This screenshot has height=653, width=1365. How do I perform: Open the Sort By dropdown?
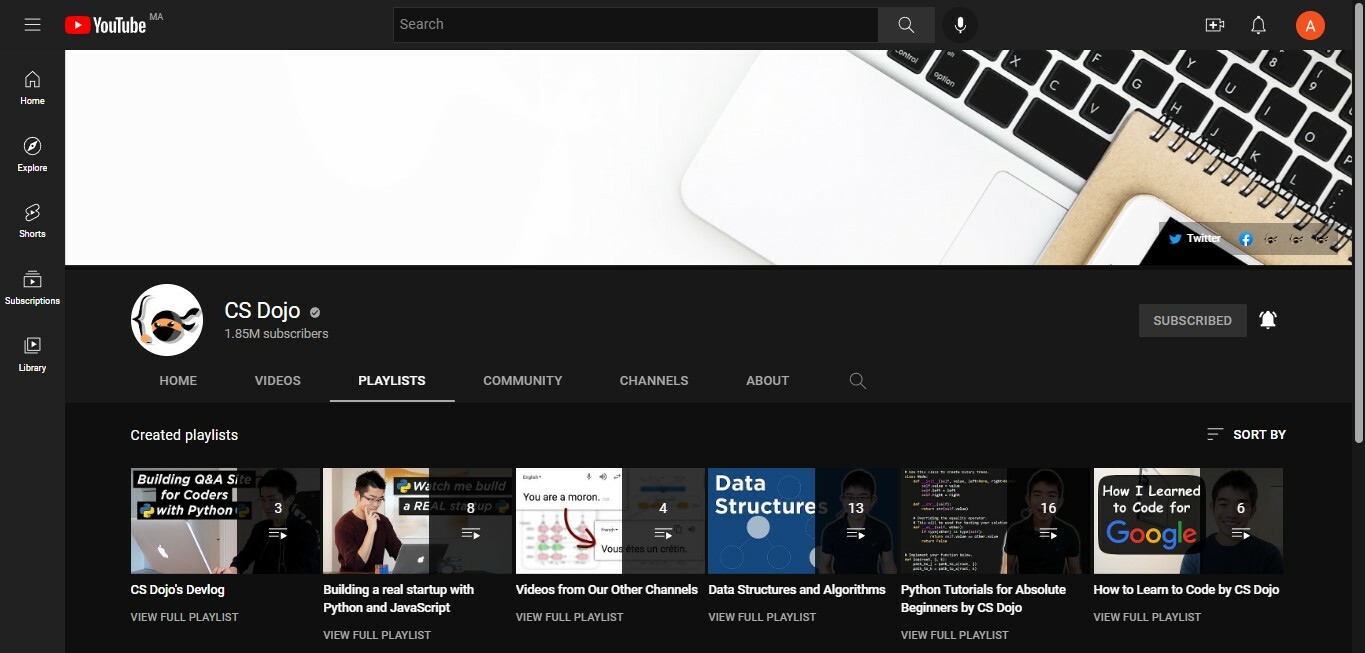point(1246,435)
